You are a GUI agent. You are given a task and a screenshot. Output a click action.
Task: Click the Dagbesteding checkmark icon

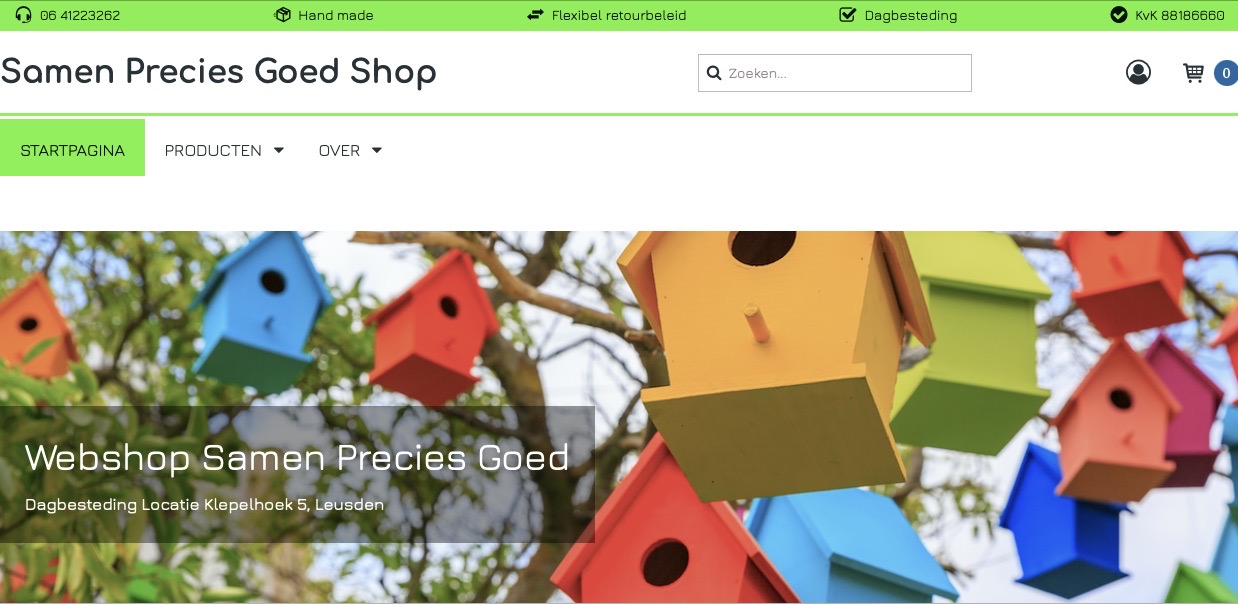click(x=848, y=15)
